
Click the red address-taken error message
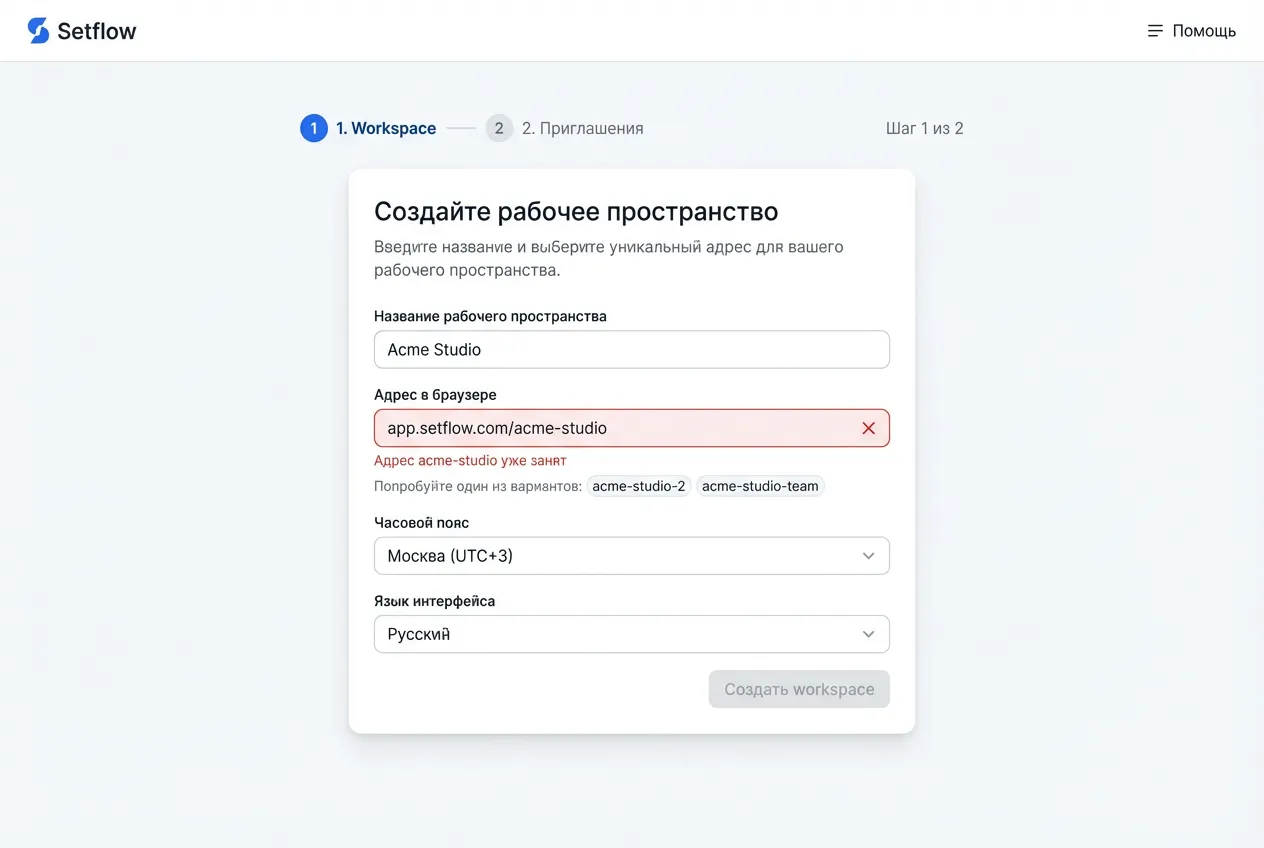470,460
